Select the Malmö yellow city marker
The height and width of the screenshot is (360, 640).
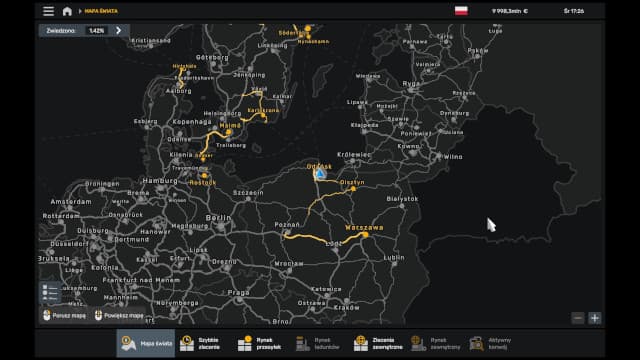[x=229, y=132]
